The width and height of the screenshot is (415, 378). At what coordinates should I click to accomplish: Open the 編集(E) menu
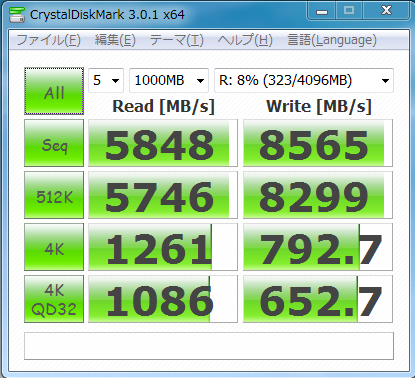click(x=115, y=40)
